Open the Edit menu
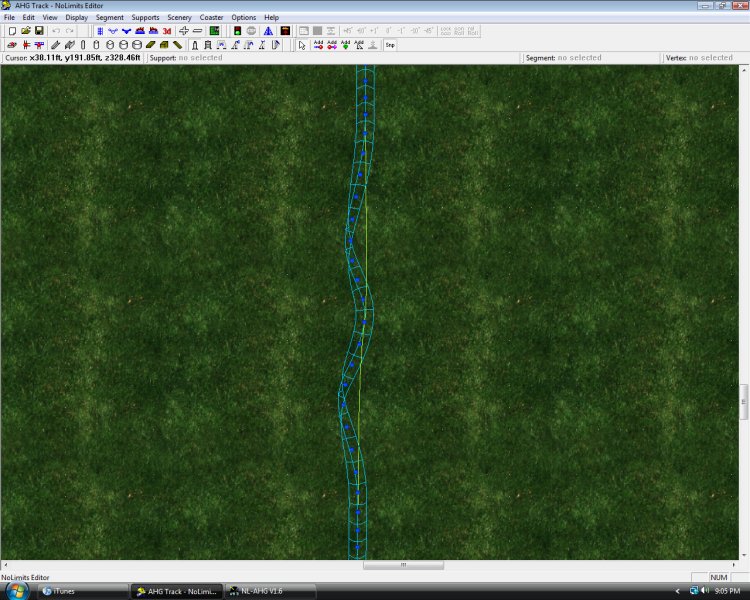Image resolution: width=750 pixels, height=600 pixels. pyautogui.click(x=28, y=17)
